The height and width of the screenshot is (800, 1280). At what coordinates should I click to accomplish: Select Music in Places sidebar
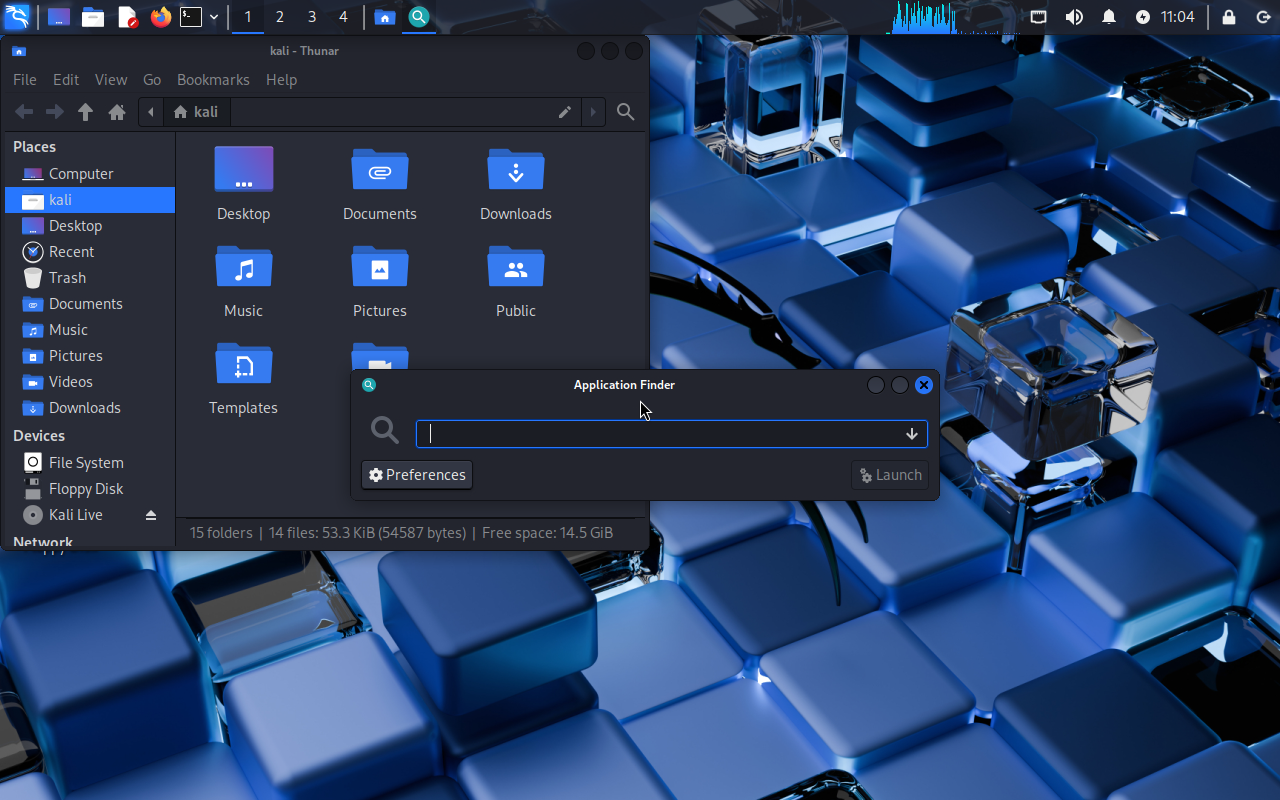coord(90,330)
